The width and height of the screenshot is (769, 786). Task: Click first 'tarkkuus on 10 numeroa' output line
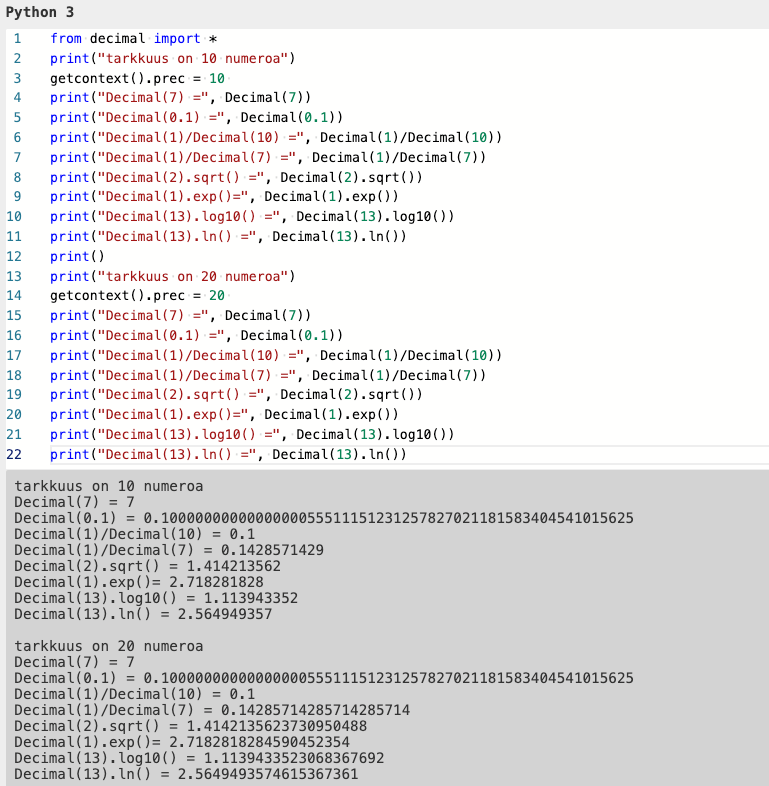pos(108,486)
